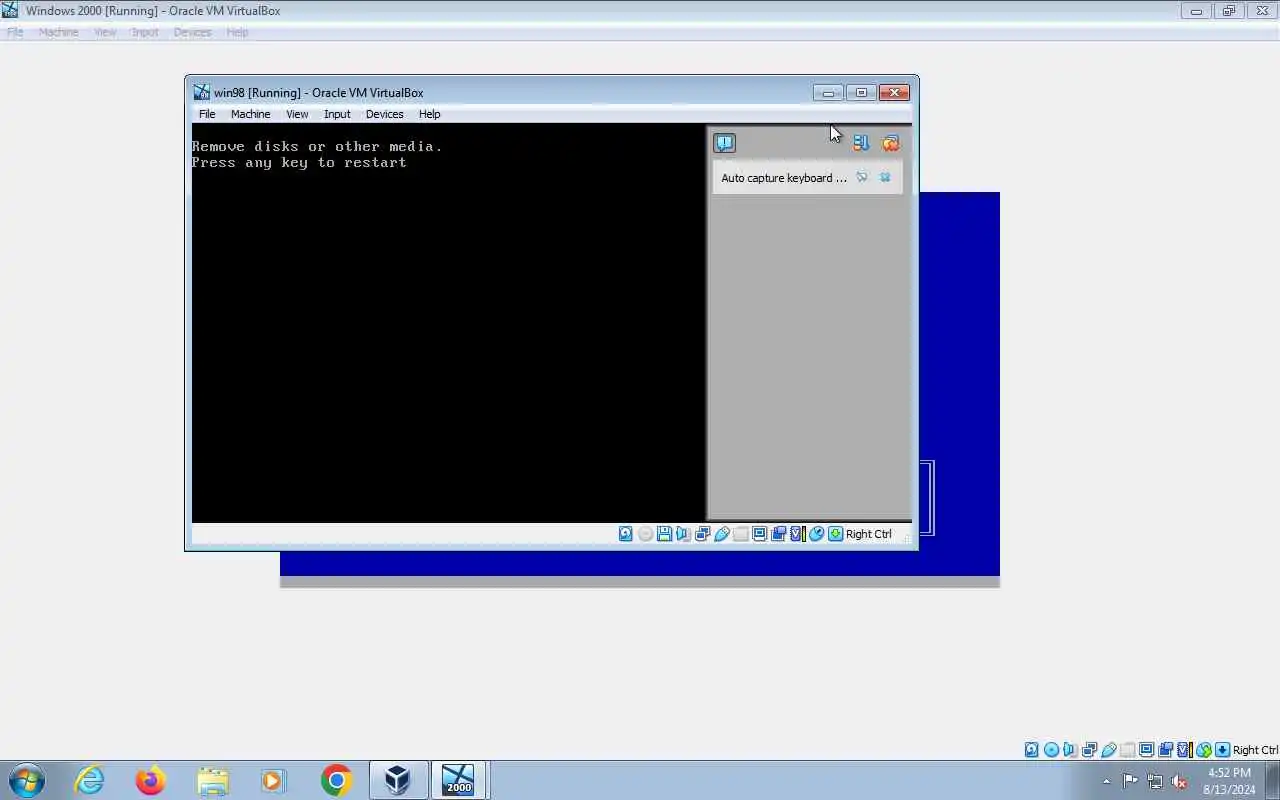Open File menu in Windows 2000 window
The height and width of the screenshot is (800, 1280).
tap(15, 32)
